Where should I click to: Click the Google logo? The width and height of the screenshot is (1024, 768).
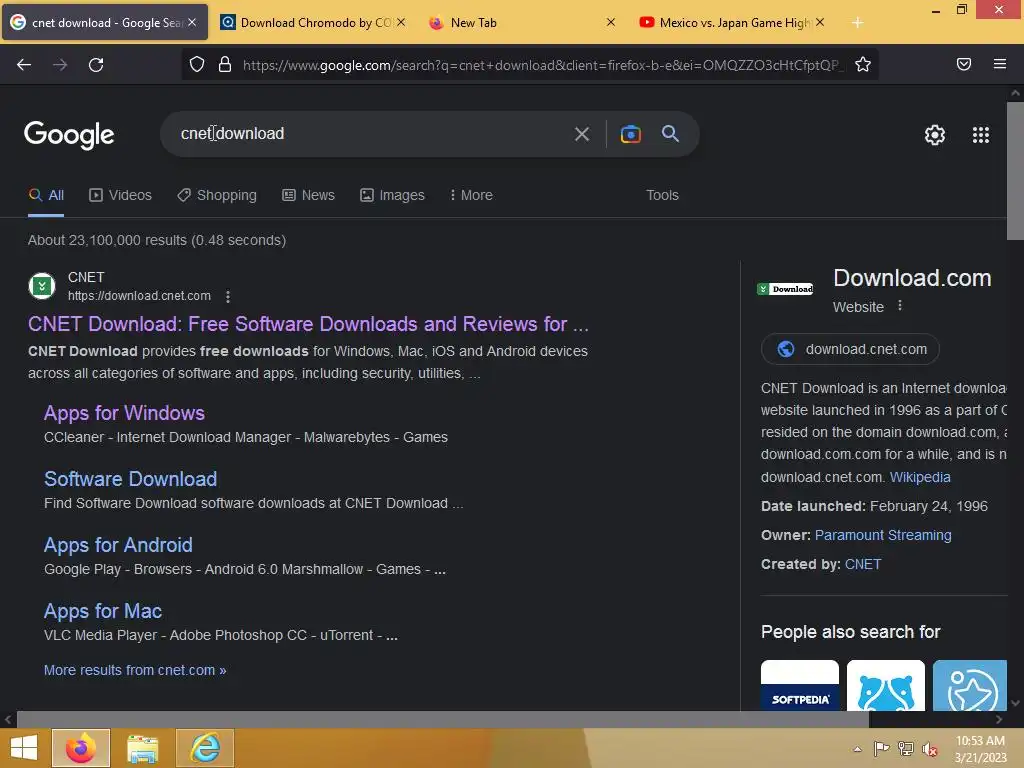pyautogui.click(x=69, y=135)
